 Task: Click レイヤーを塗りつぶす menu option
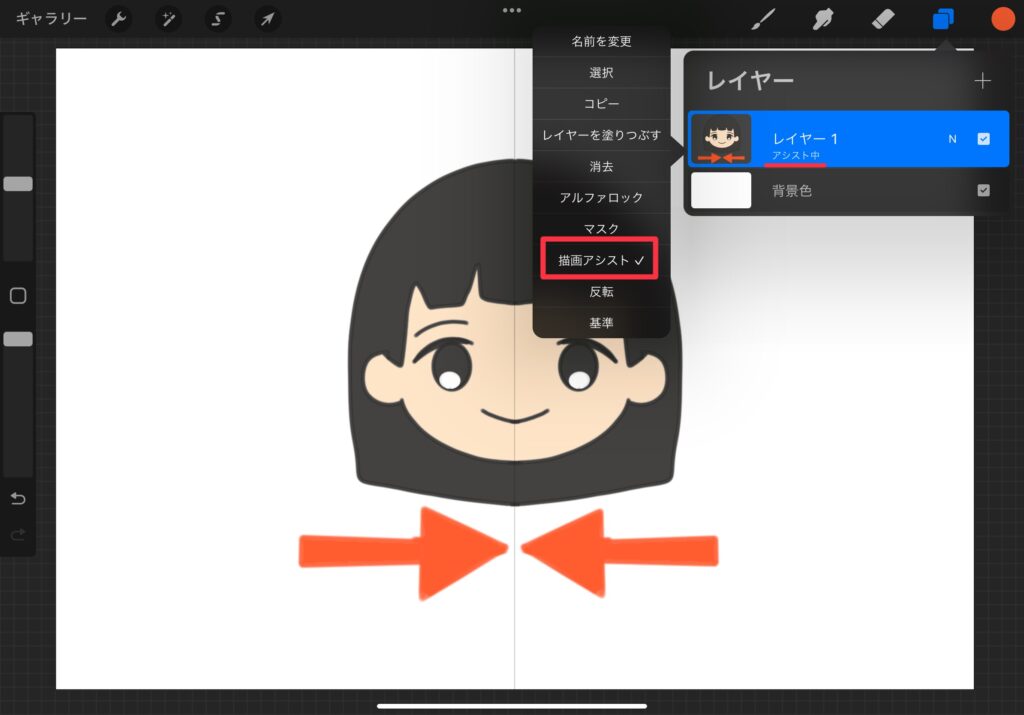601,135
